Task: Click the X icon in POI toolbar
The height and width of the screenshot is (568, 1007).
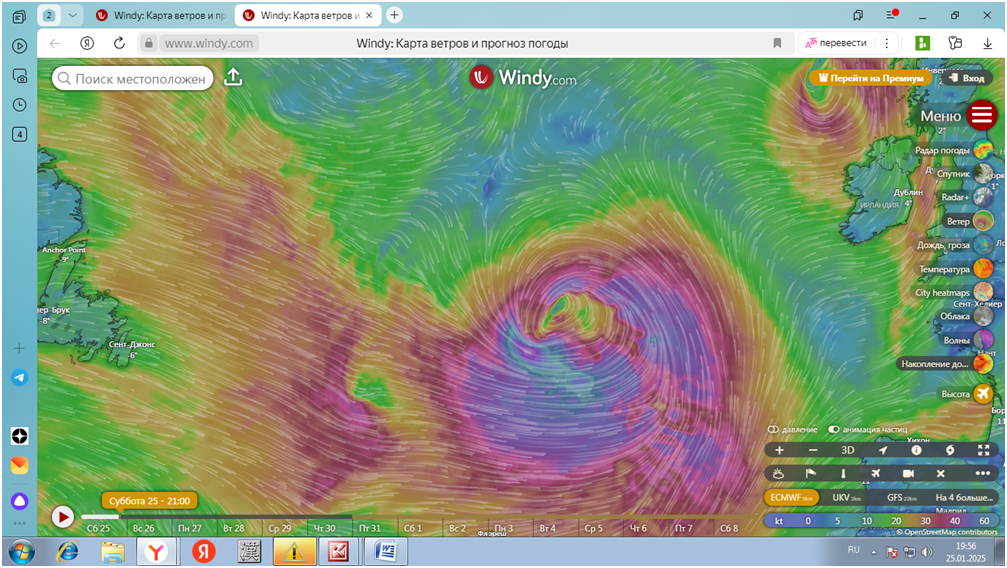Action: [940, 474]
